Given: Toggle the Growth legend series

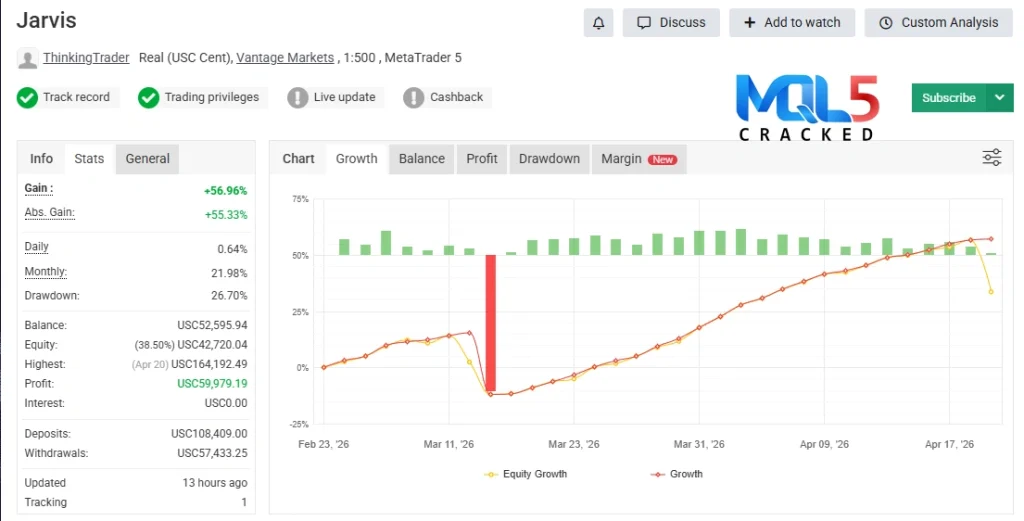Looking at the screenshot, I should tap(677, 474).
